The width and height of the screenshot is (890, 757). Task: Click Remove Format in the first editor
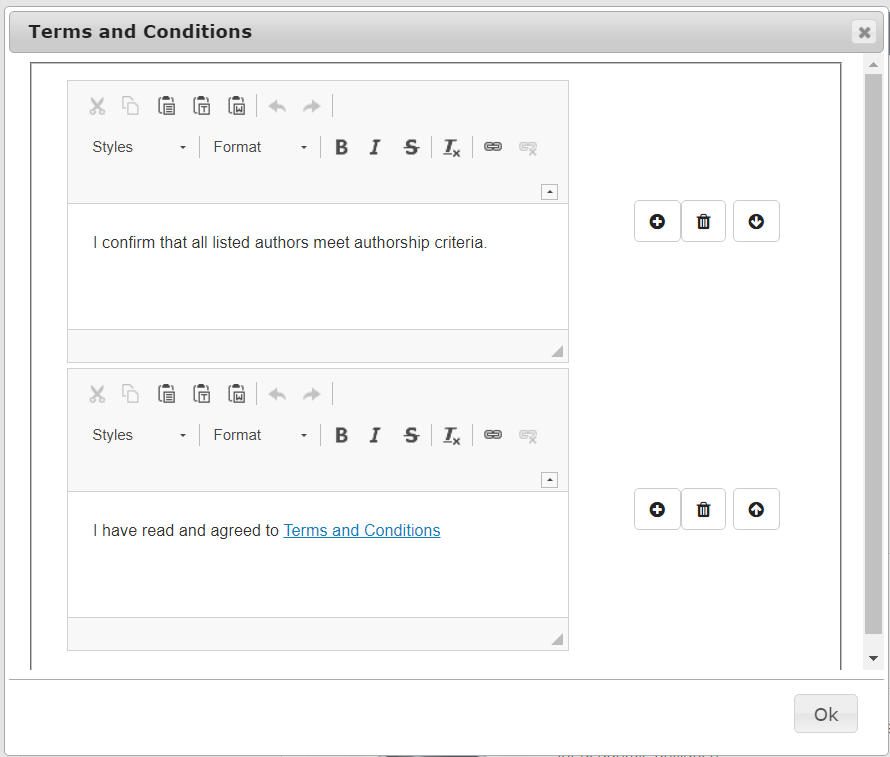451,147
